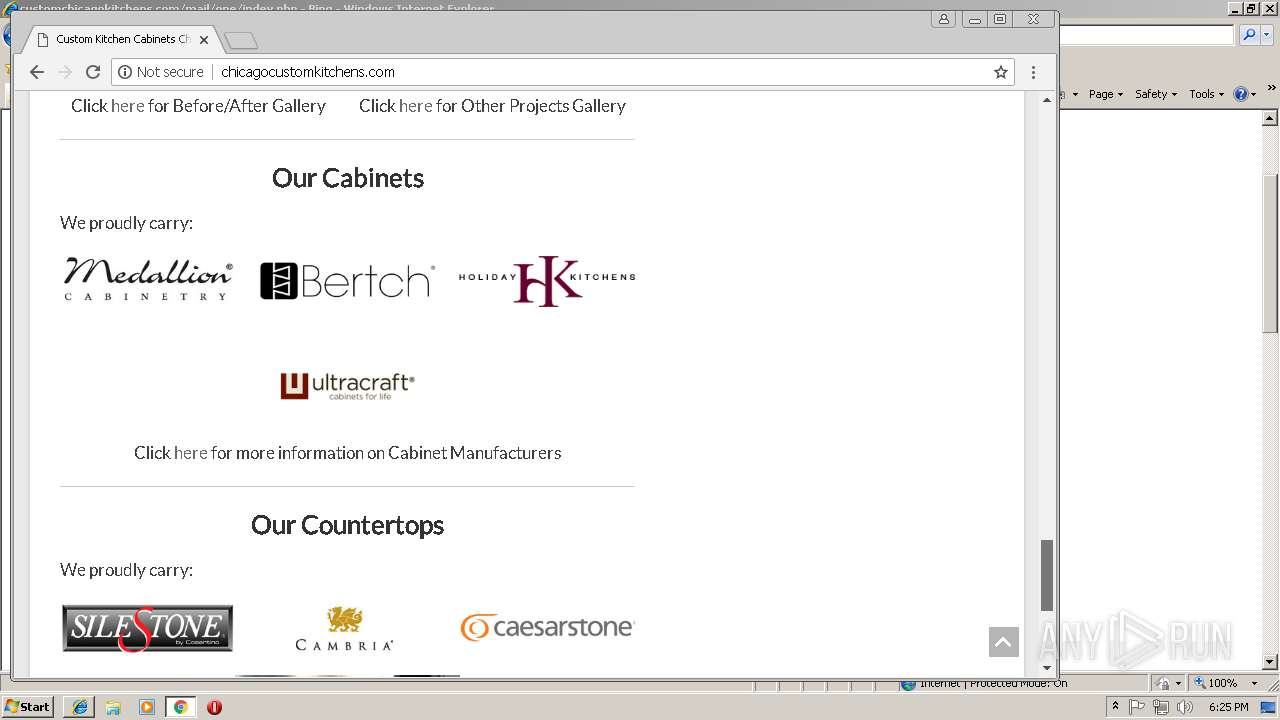The image size is (1280, 720).
Task: Click the red Opera taskbar icon
Action: coord(214,707)
